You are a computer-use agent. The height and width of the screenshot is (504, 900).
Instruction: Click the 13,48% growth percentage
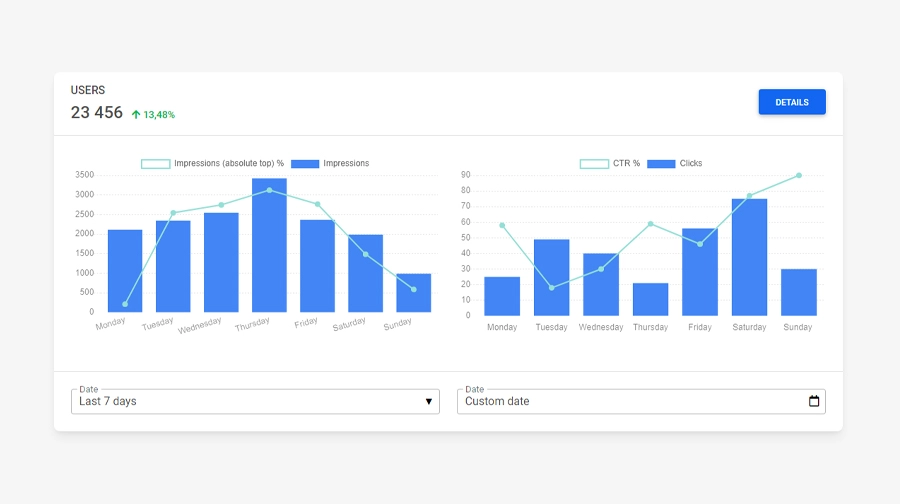click(159, 115)
